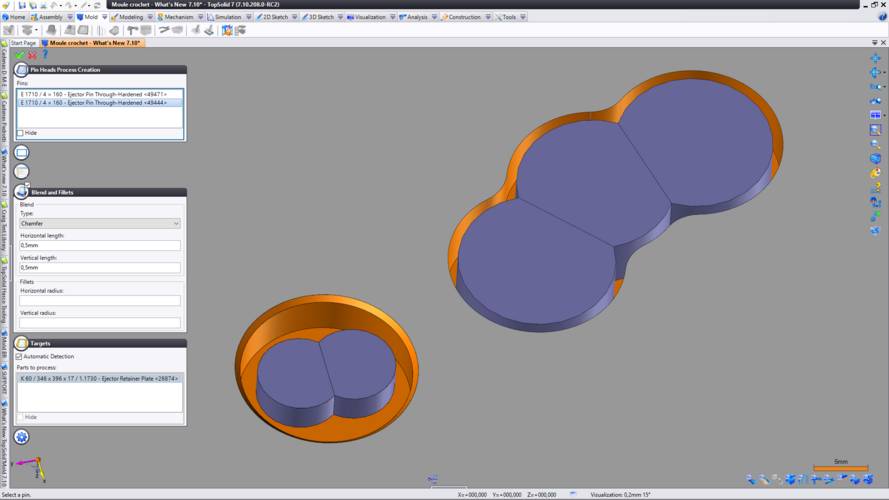Screen dimensions: 889x500
Task: Toggle the Hide checkbox under Parts to process
Action: pos(20,417)
